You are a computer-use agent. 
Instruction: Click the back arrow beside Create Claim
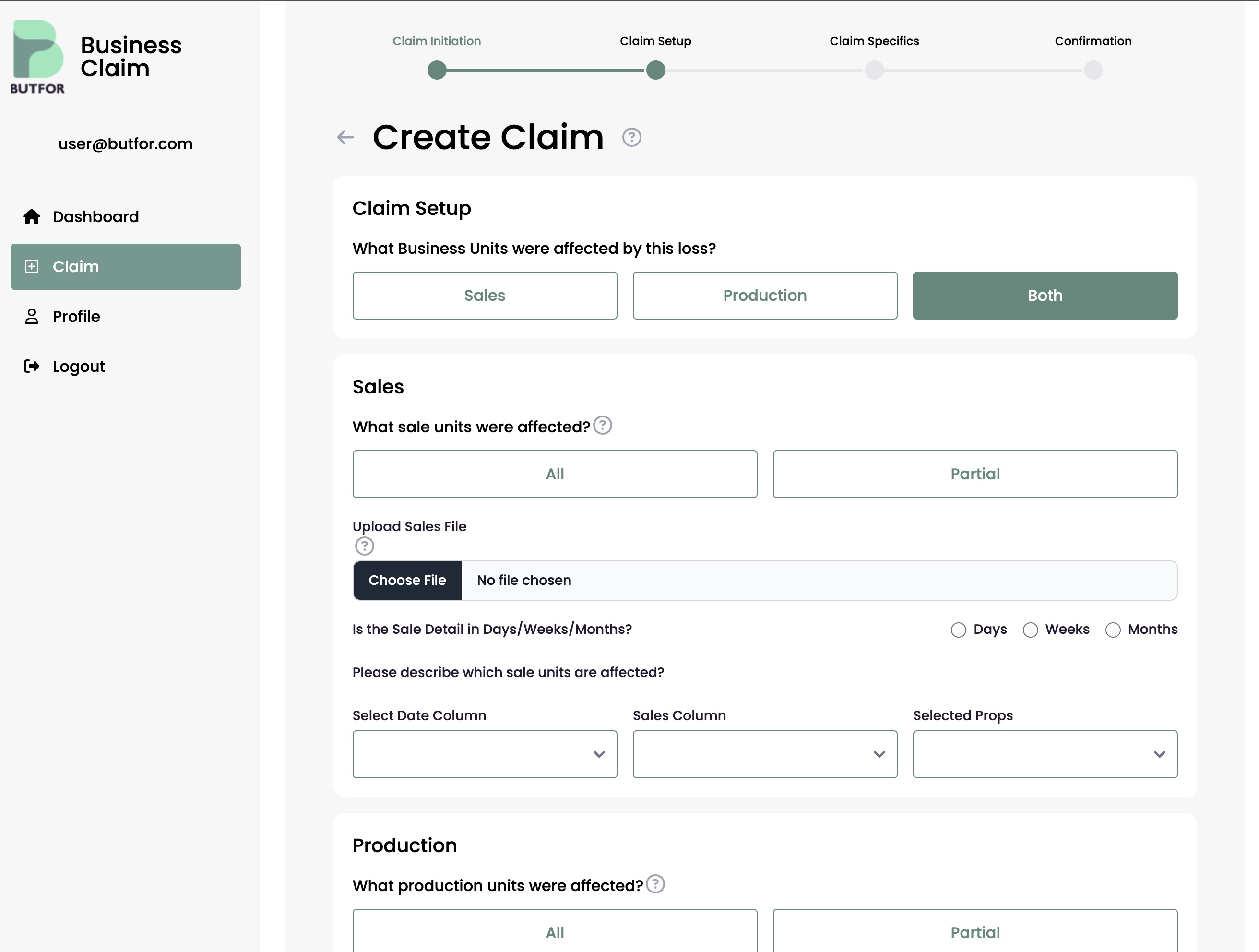click(345, 137)
